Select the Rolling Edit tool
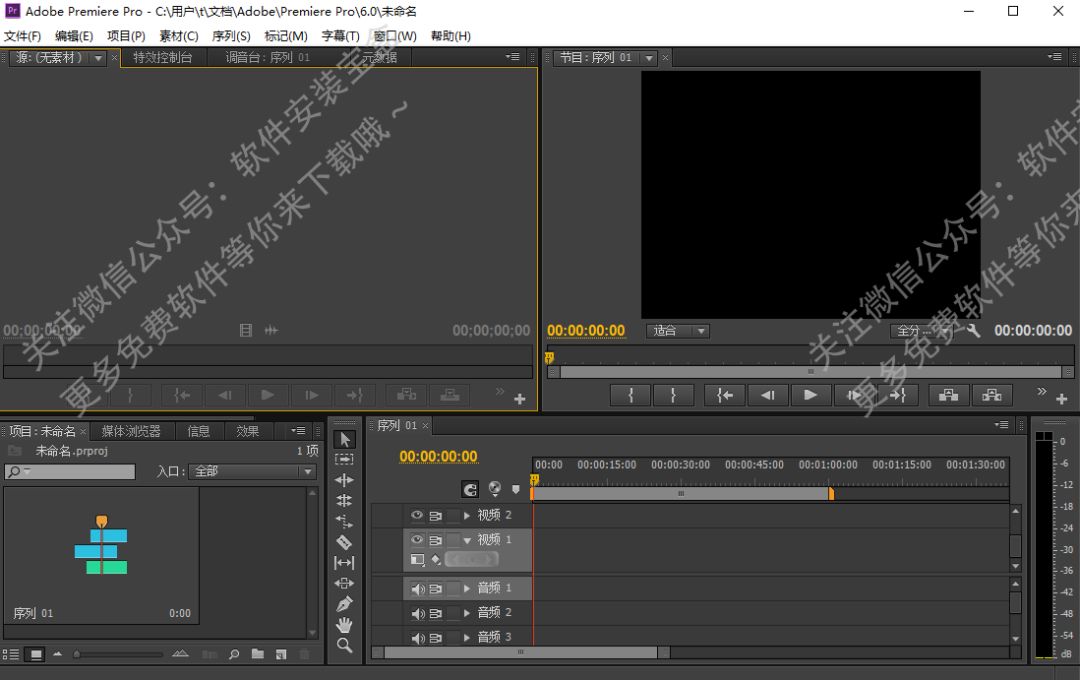1080x680 pixels. coord(344,500)
